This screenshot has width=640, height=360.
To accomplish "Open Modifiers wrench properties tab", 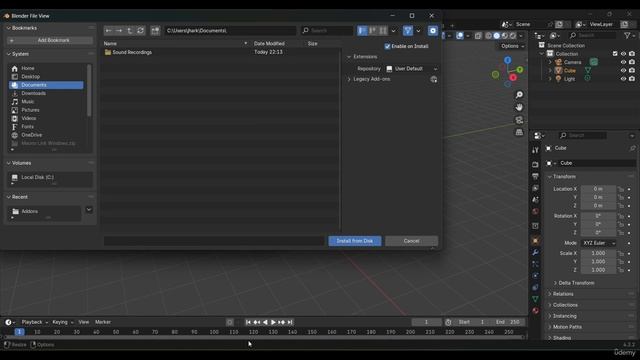I will pyautogui.click(x=535, y=252).
